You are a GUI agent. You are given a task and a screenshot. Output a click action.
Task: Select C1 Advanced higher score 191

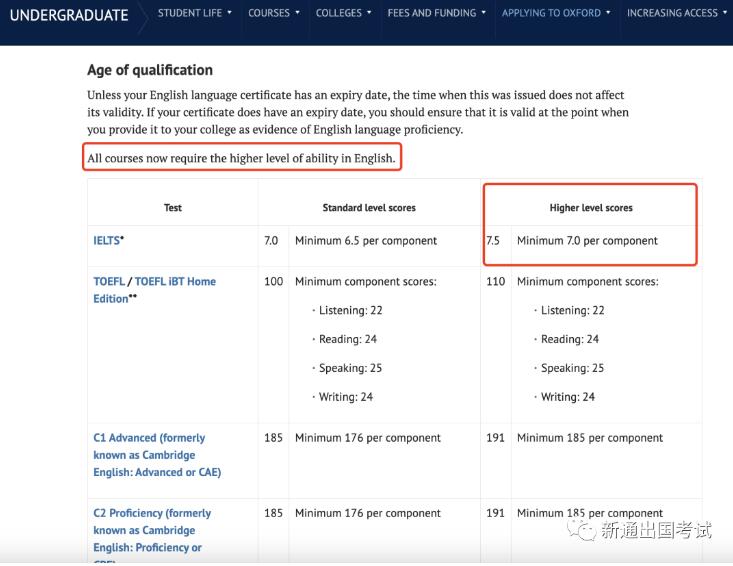tap(496, 438)
